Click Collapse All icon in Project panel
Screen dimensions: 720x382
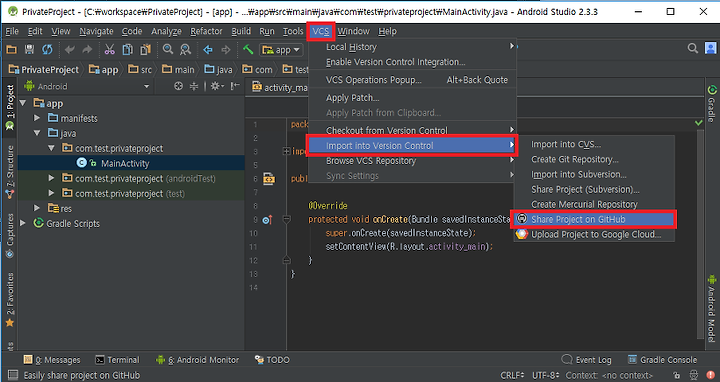(194, 86)
